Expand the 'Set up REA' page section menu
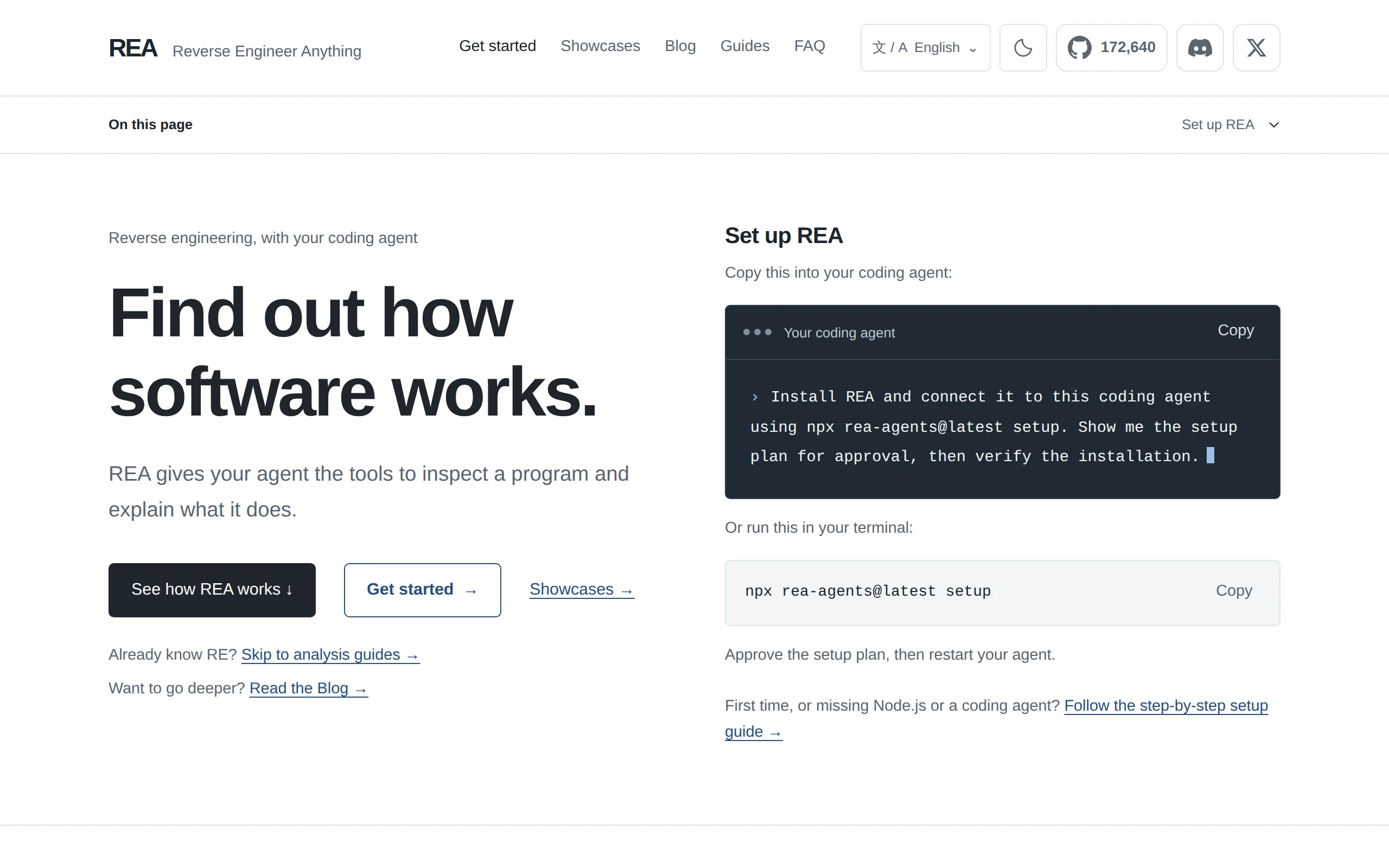Viewport: 1389px width, 868px height. click(x=1230, y=125)
